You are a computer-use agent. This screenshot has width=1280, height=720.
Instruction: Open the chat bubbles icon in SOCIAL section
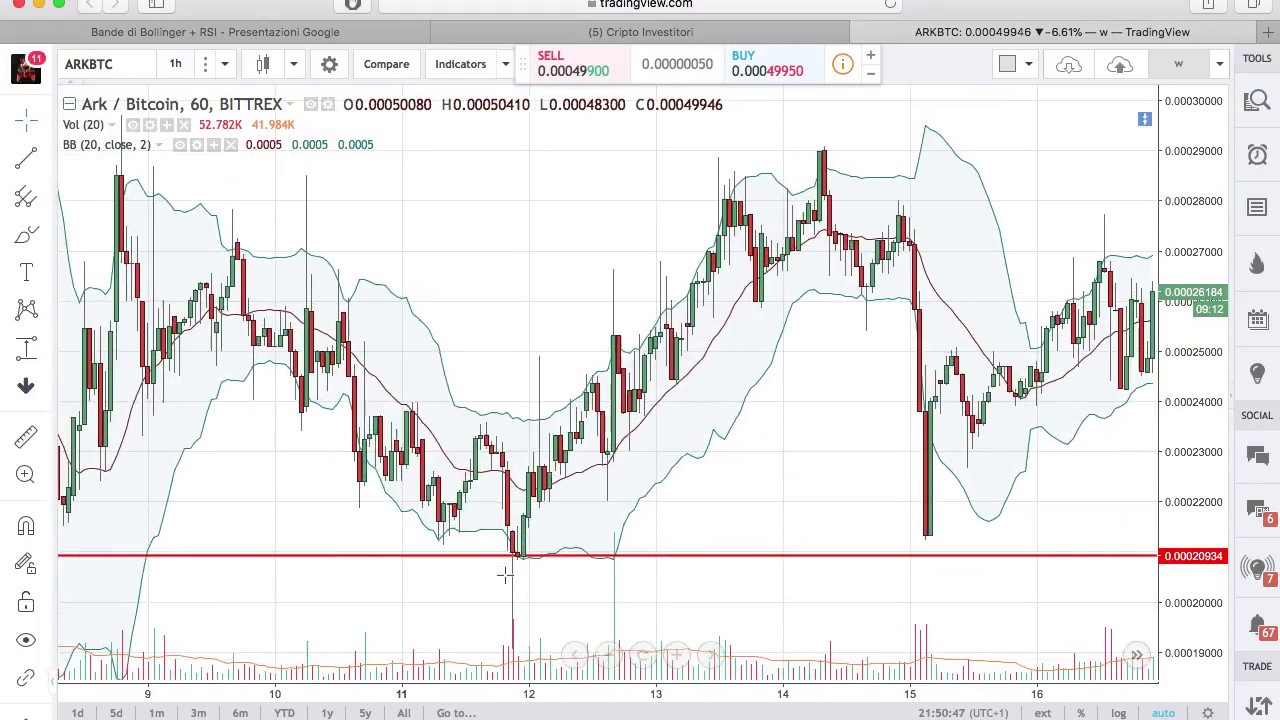(x=1257, y=455)
